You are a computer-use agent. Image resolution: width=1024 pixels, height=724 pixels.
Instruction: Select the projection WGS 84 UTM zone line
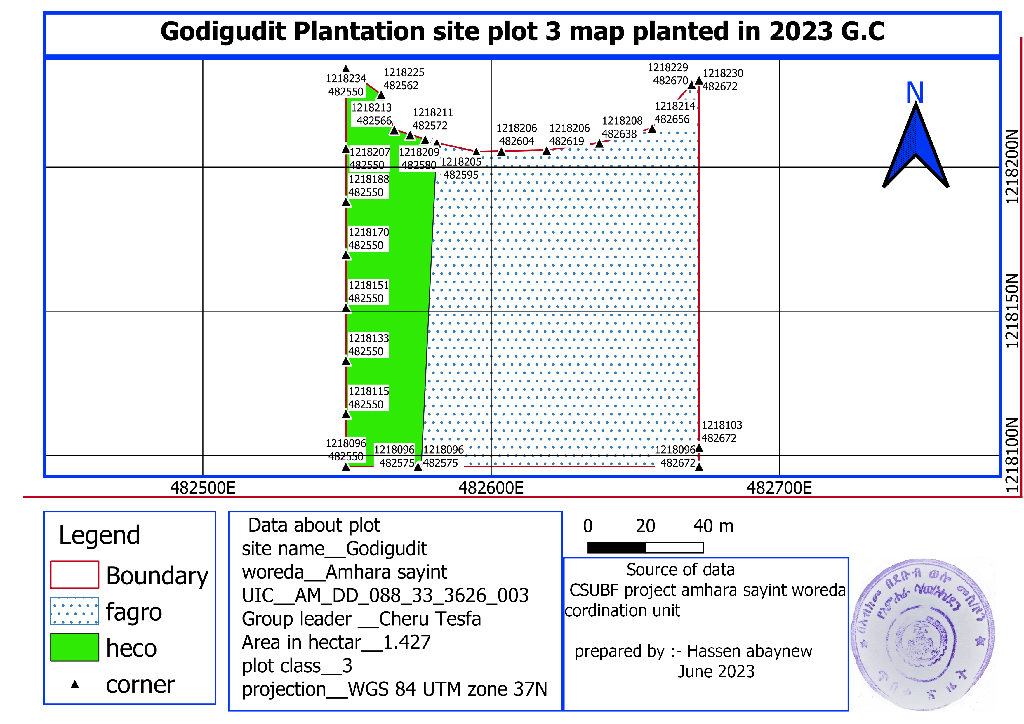tap(393, 689)
